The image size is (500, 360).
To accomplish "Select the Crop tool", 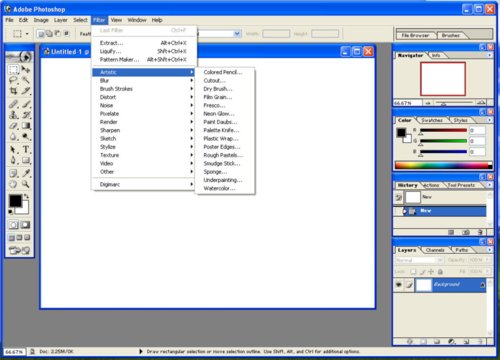I will tap(13, 91).
